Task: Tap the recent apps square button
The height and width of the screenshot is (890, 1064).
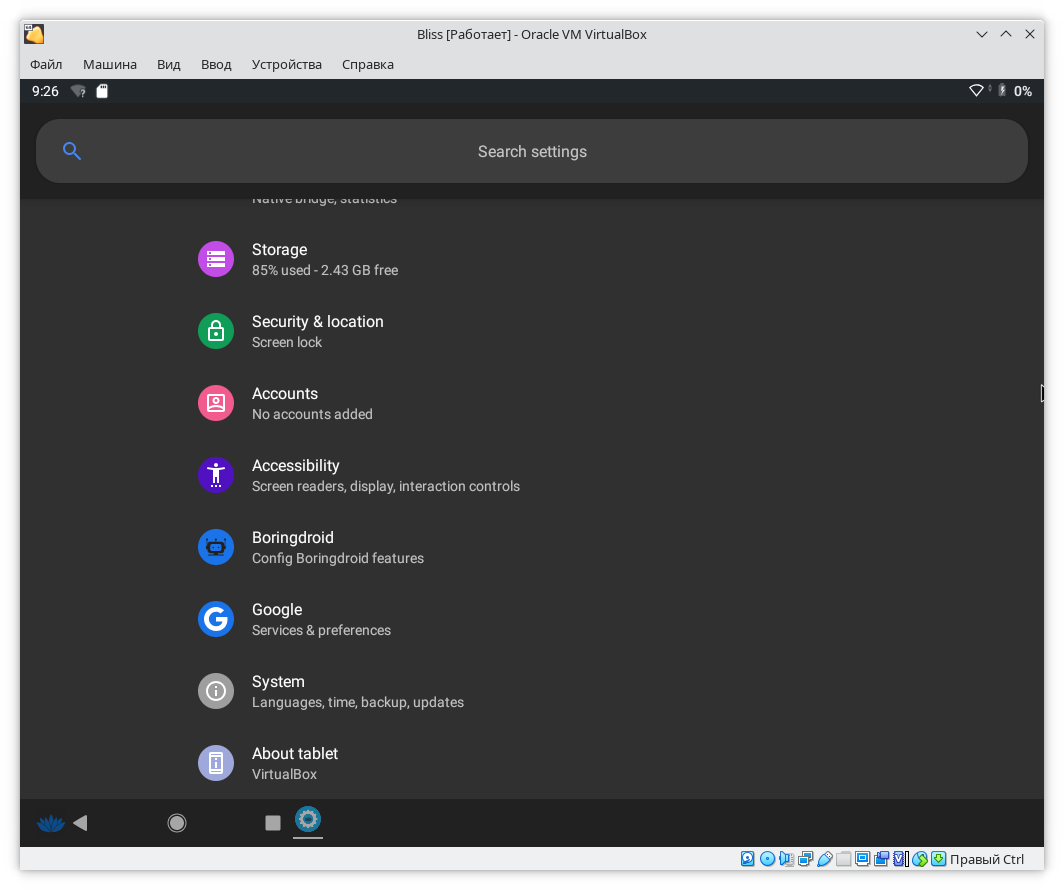Action: click(273, 823)
